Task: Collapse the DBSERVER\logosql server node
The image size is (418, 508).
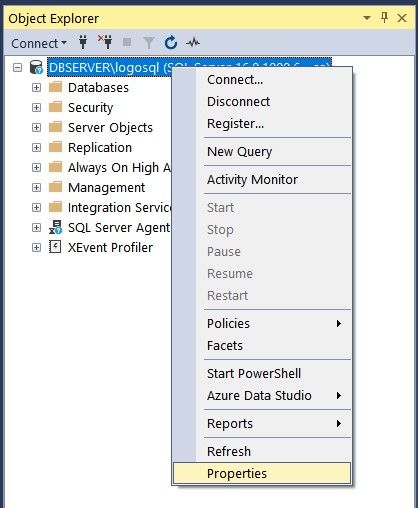Action: 17,68
